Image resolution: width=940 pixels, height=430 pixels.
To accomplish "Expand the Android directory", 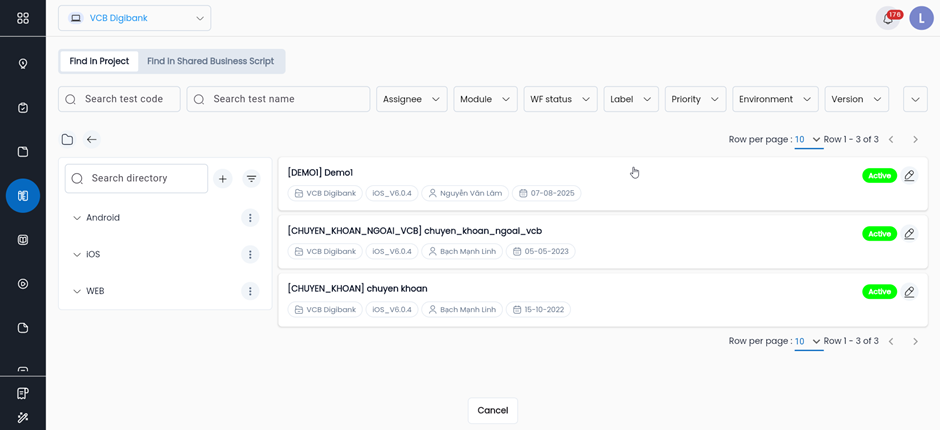I will 77,218.
